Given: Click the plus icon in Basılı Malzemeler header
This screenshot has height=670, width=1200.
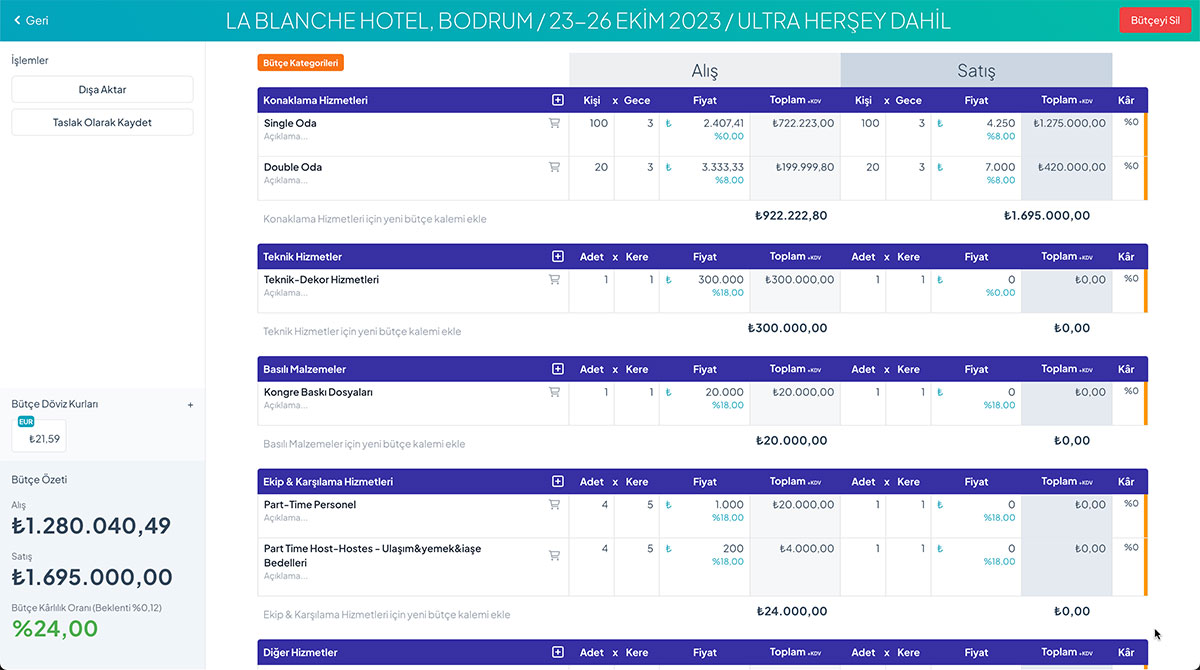Looking at the screenshot, I should click(557, 369).
